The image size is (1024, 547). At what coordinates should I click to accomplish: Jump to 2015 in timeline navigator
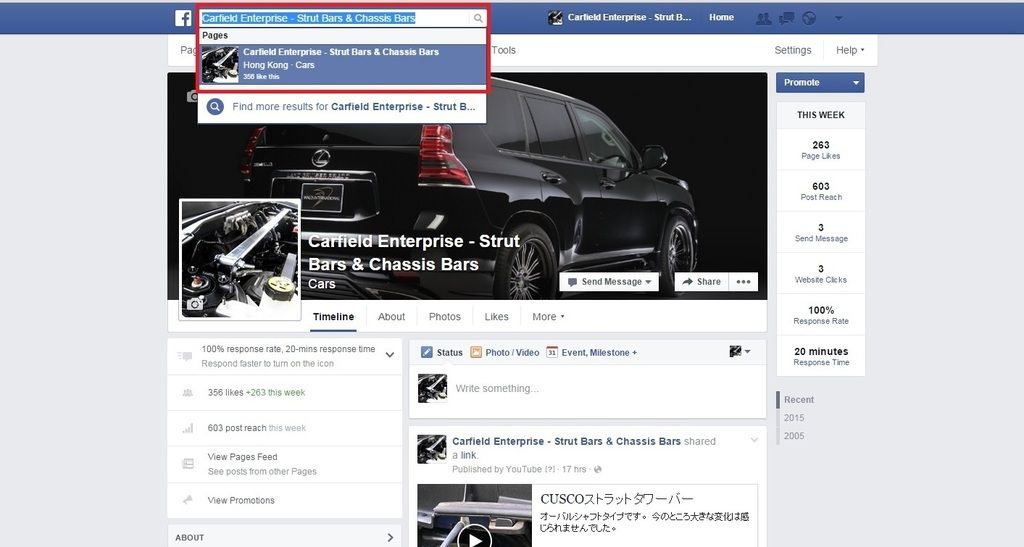point(794,418)
